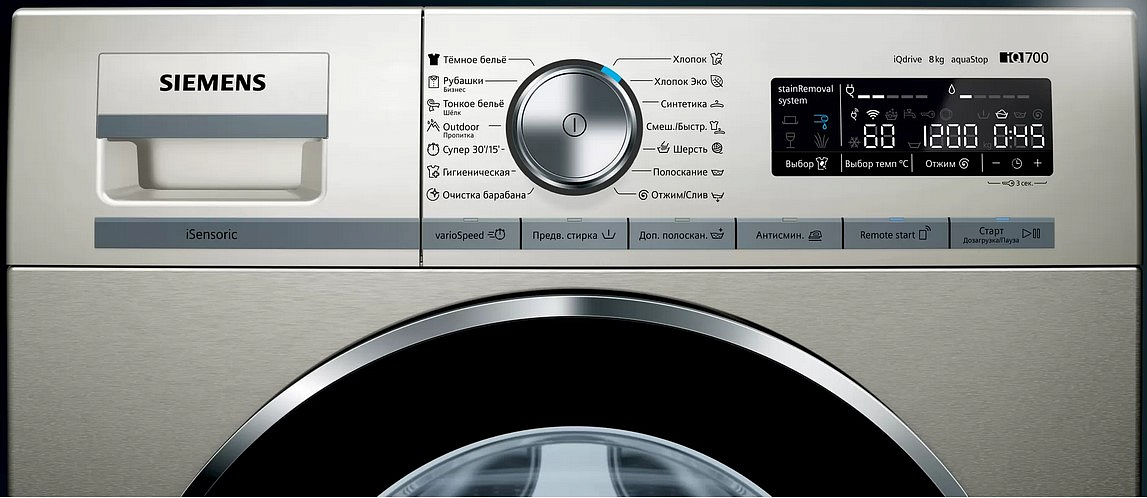This screenshot has width=1147, height=498.
Task: Open Выбор темп °C temperature selection
Action: [x=876, y=164]
